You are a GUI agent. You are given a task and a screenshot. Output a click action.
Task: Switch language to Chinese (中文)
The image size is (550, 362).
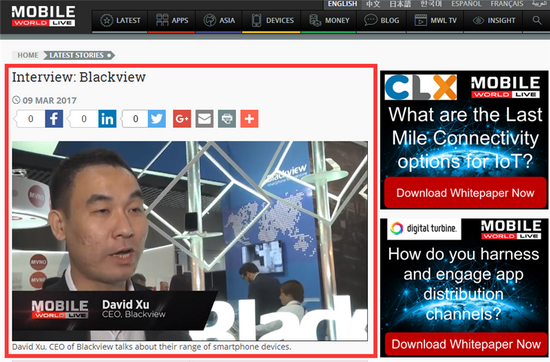pyautogui.click(x=373, y=4)
